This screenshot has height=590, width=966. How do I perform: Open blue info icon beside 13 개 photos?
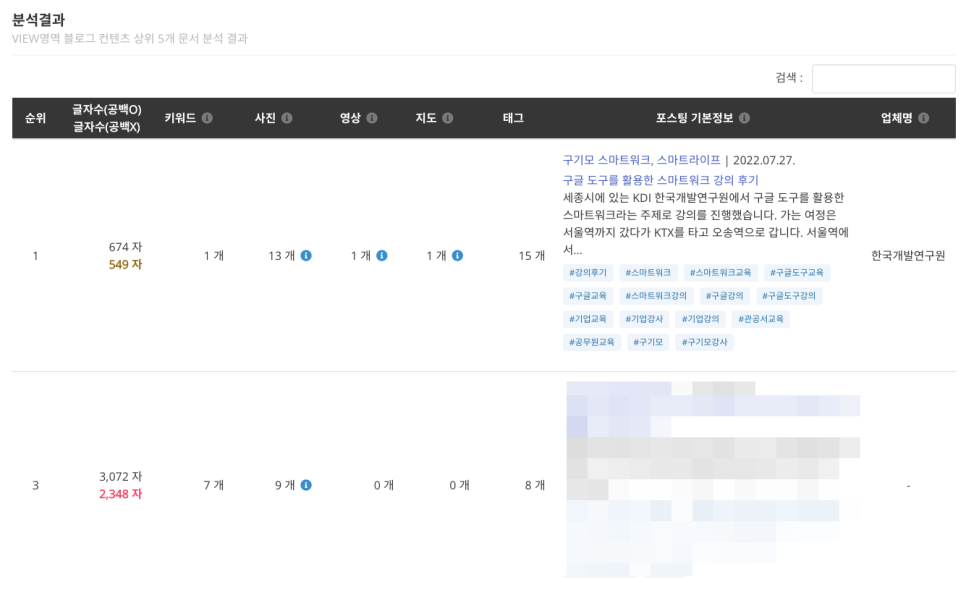(306, 256)
